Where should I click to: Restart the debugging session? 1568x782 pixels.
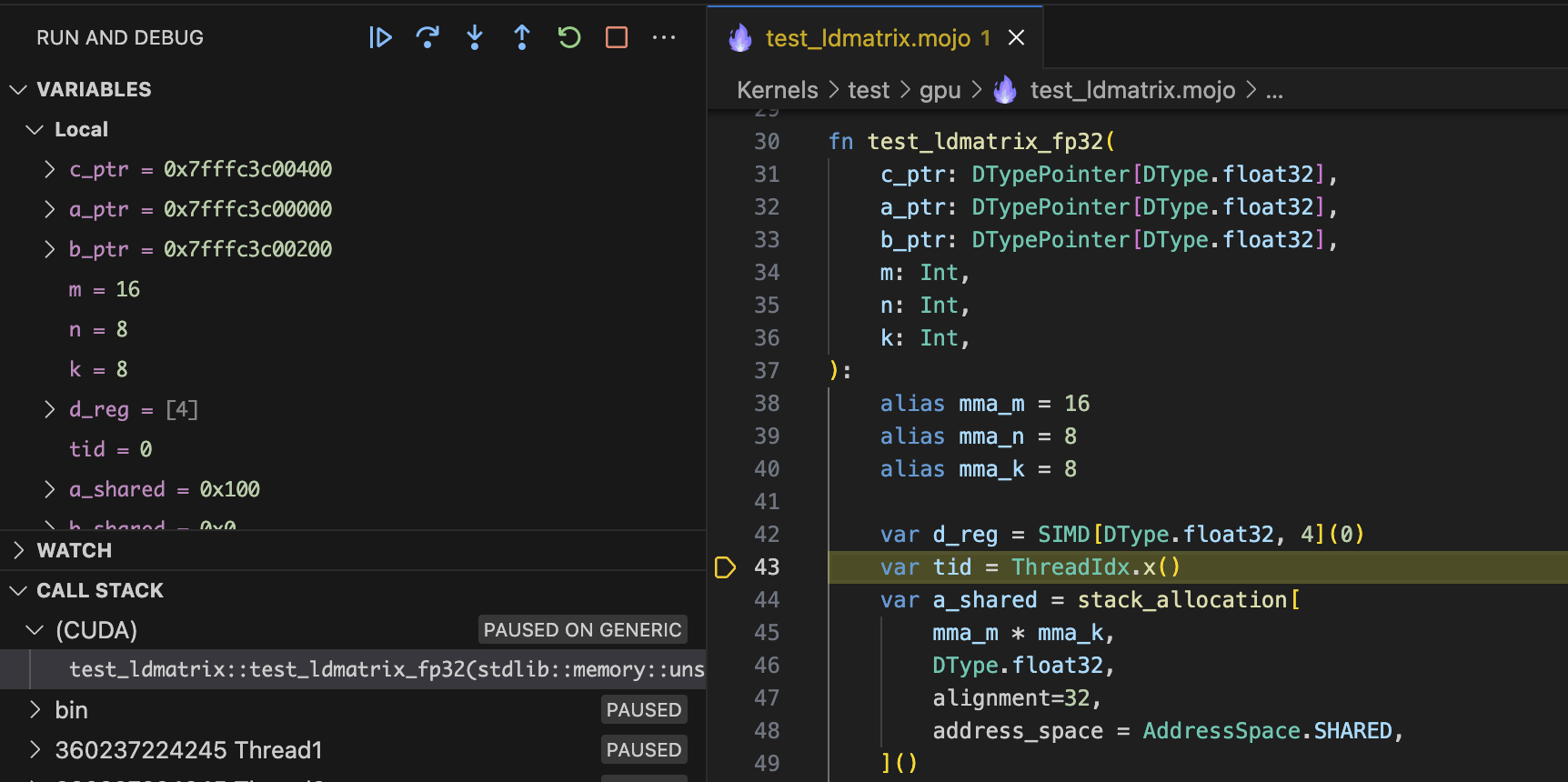(569, 37)
